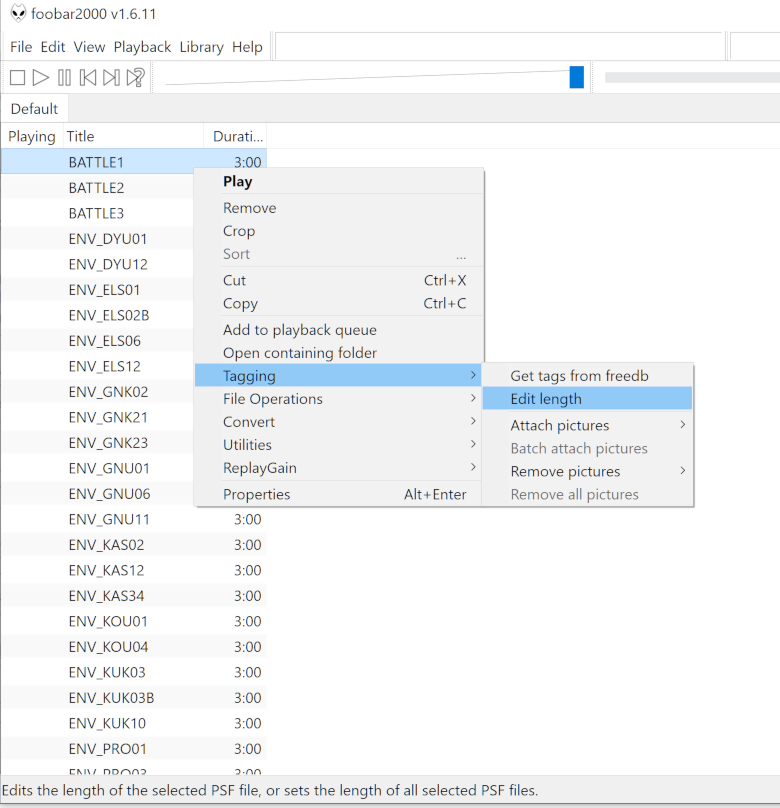Open the Edit menu

point(53,47)
